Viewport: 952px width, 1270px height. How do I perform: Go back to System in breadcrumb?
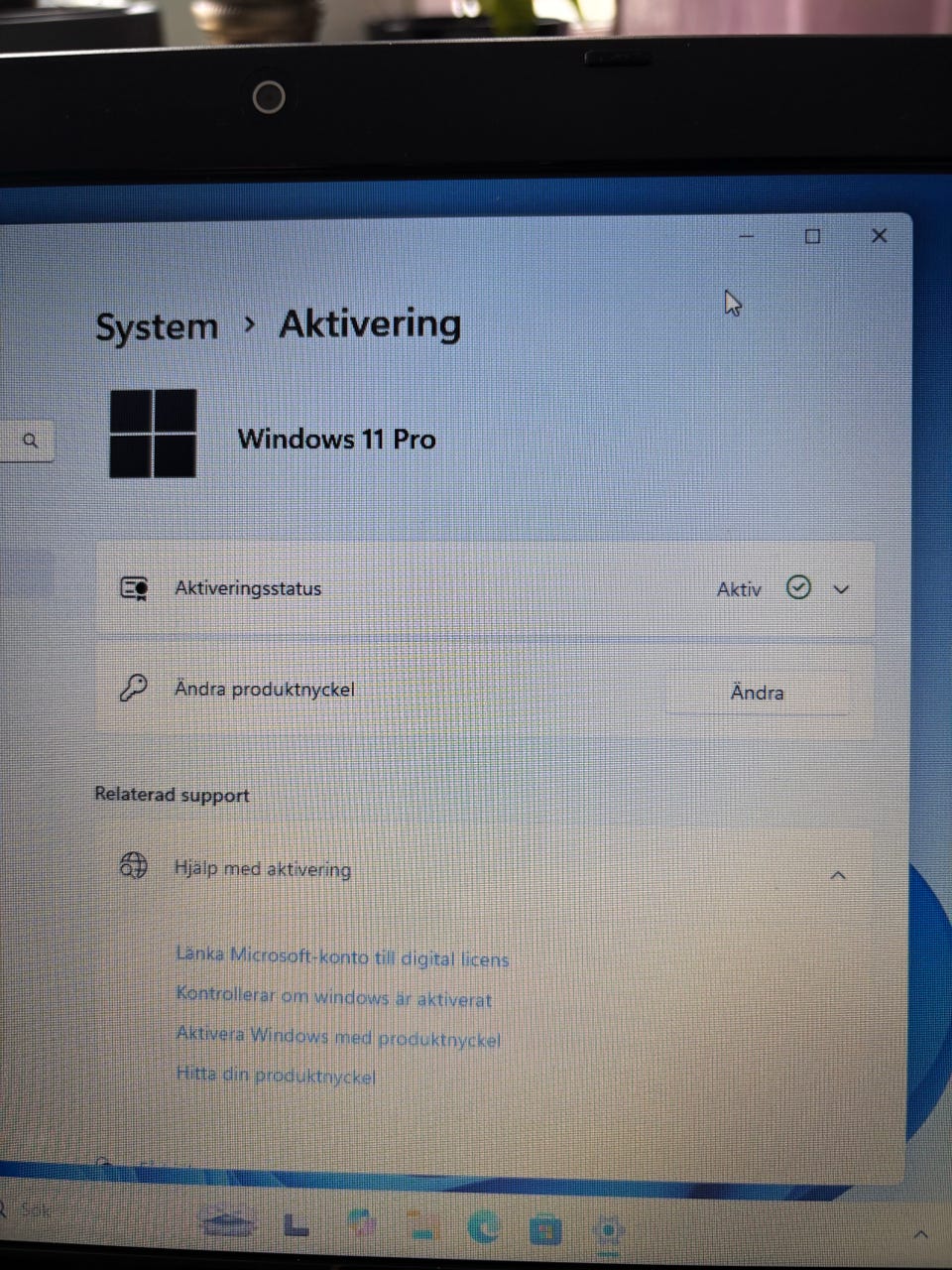click(x=157, y=326)
